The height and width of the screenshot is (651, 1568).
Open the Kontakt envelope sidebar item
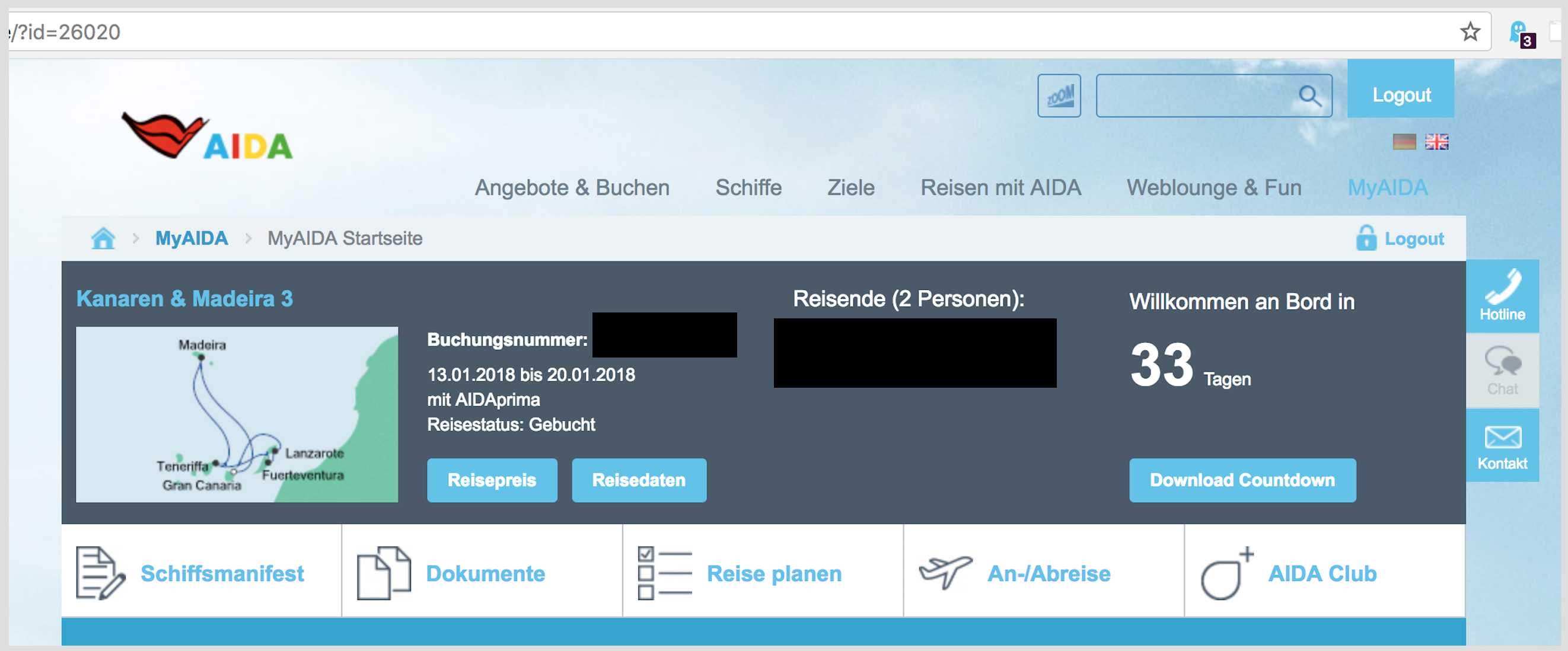click(x=1502, y=446)
